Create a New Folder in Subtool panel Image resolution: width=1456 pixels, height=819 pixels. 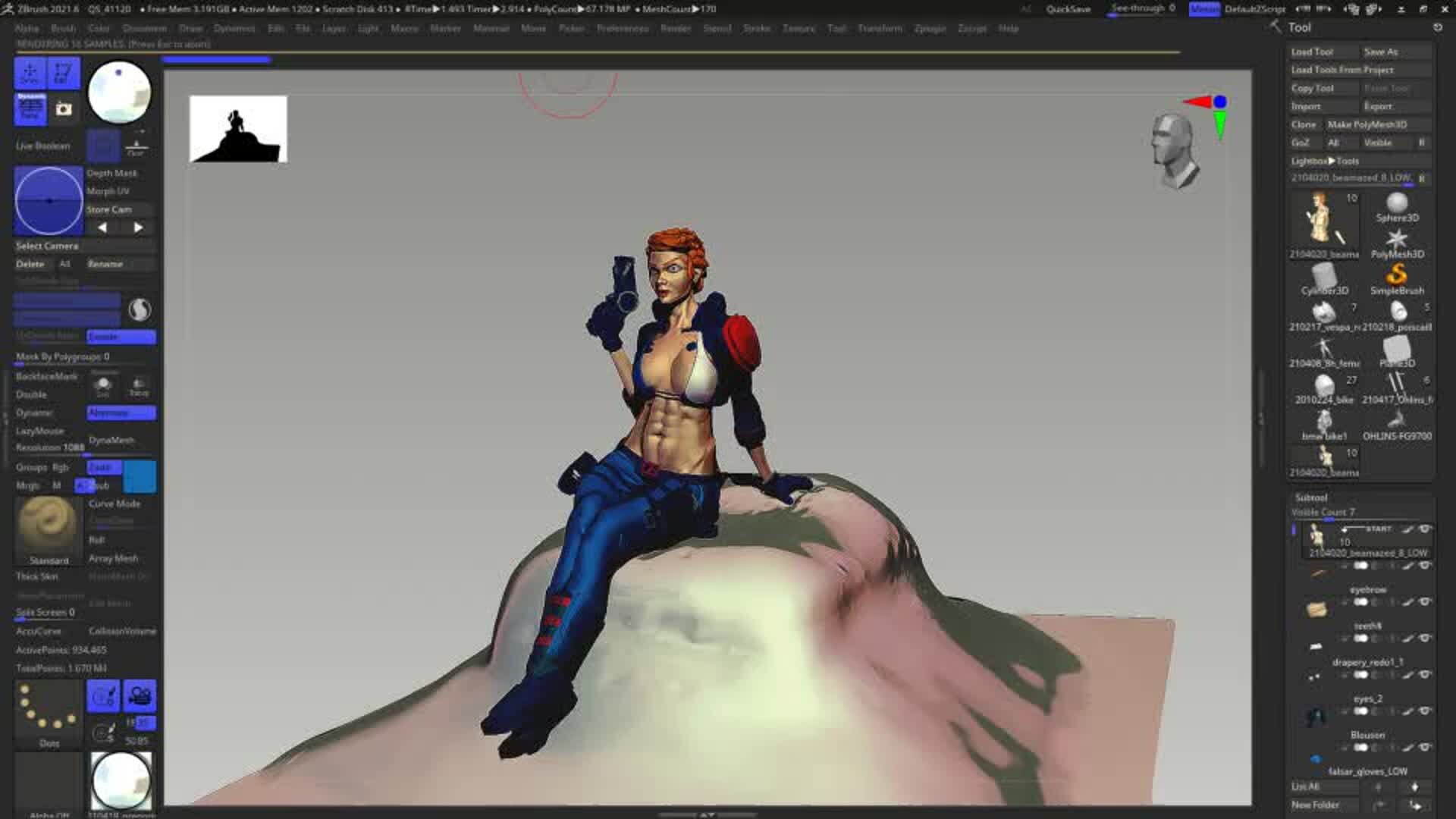click(x=1317, y=804)
